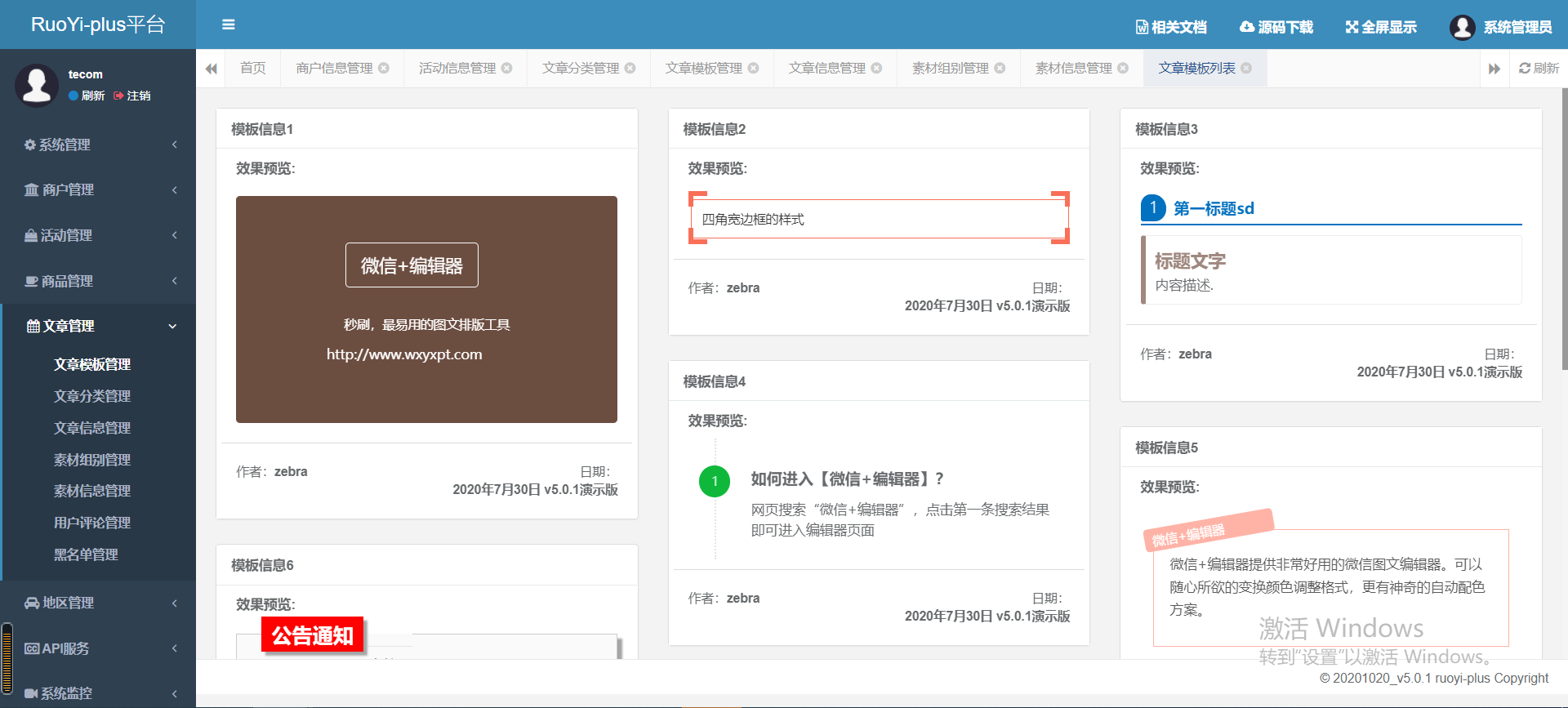Close the 文章信息管理 tab
The height and width of the screenshot is (708, 1568).
(x=877, y=68)
